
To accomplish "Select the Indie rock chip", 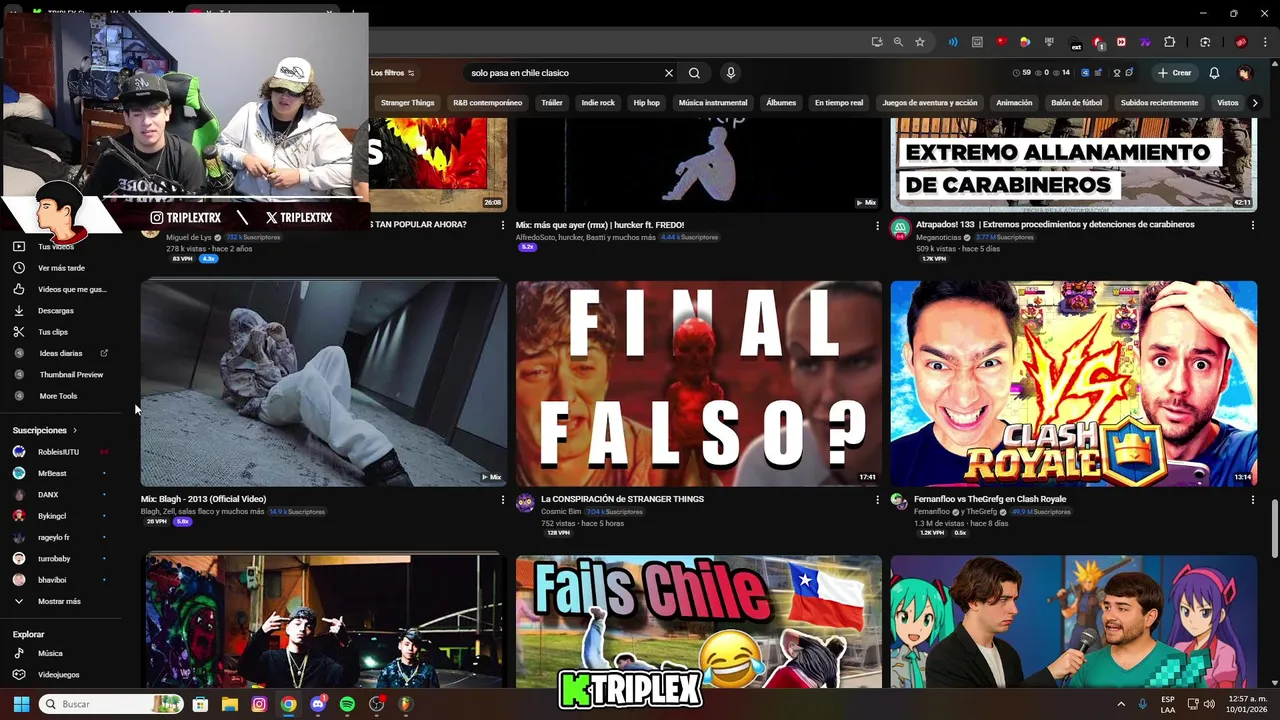I will point(598,103).
